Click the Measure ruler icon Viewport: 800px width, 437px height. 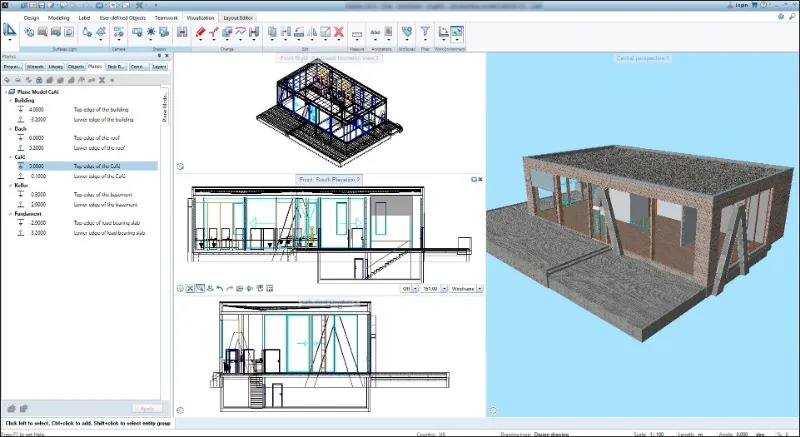357,34
